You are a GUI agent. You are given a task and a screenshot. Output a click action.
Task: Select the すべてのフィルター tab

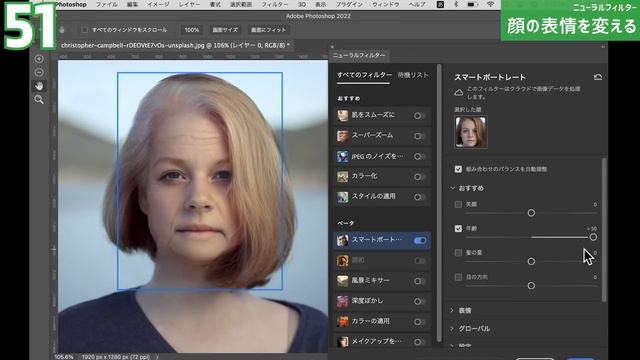click(364, 75)
